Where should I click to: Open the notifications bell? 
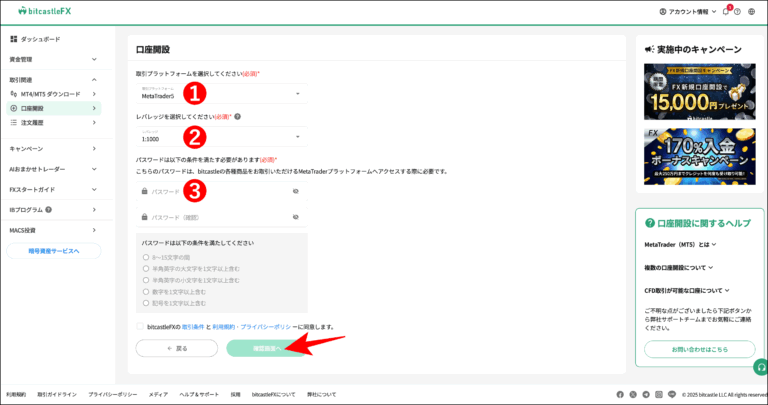tap(726, 12)
